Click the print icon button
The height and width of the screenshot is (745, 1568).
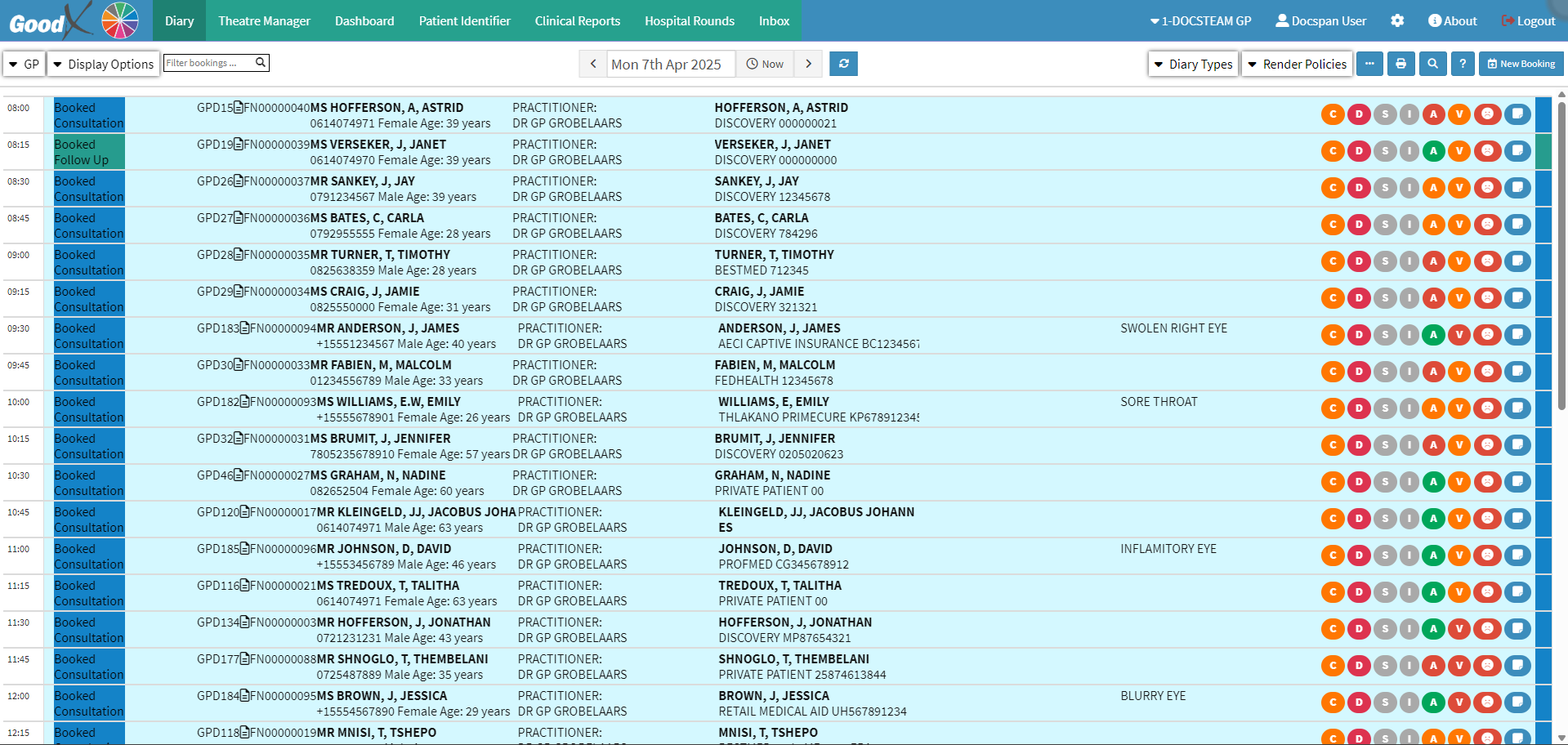(x=1400, y=64)
